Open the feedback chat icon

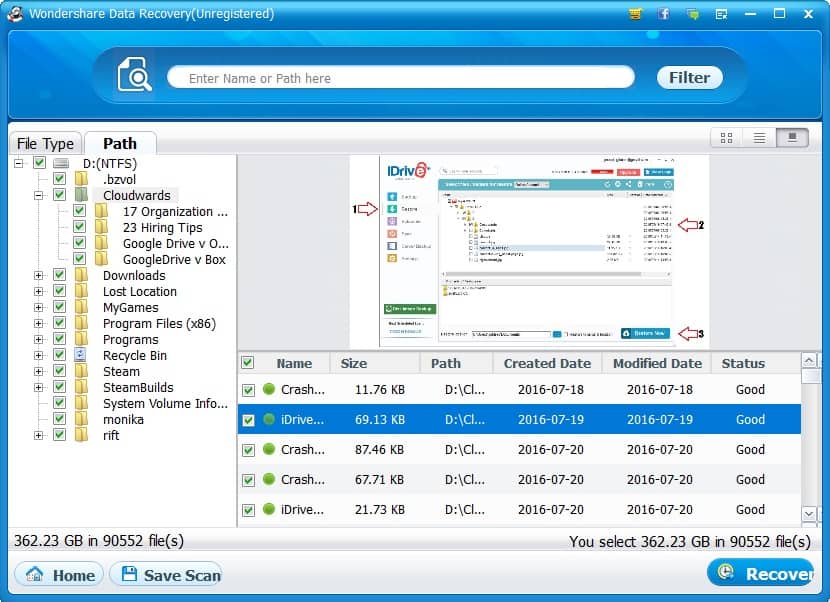coord(692,15)
